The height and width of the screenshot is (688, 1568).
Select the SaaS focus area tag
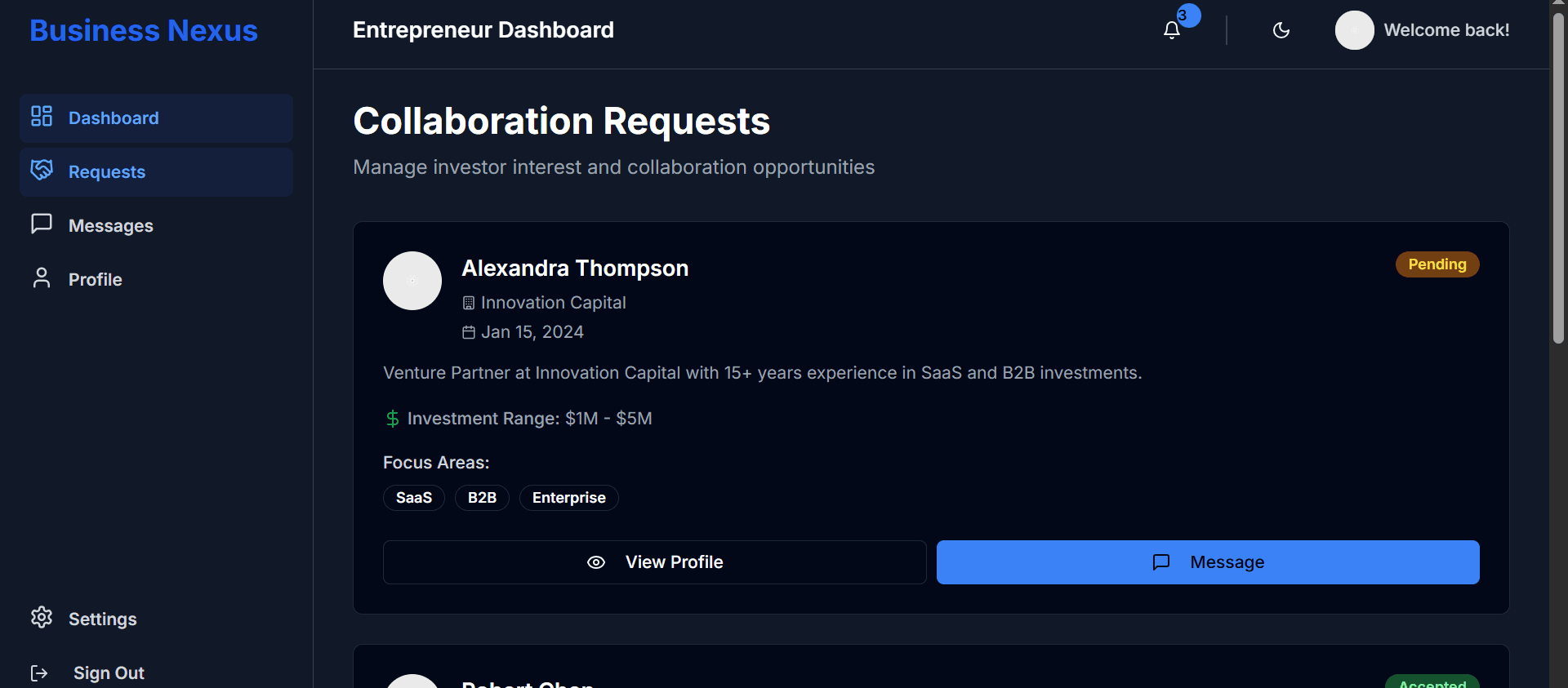(x=413, y=498)
